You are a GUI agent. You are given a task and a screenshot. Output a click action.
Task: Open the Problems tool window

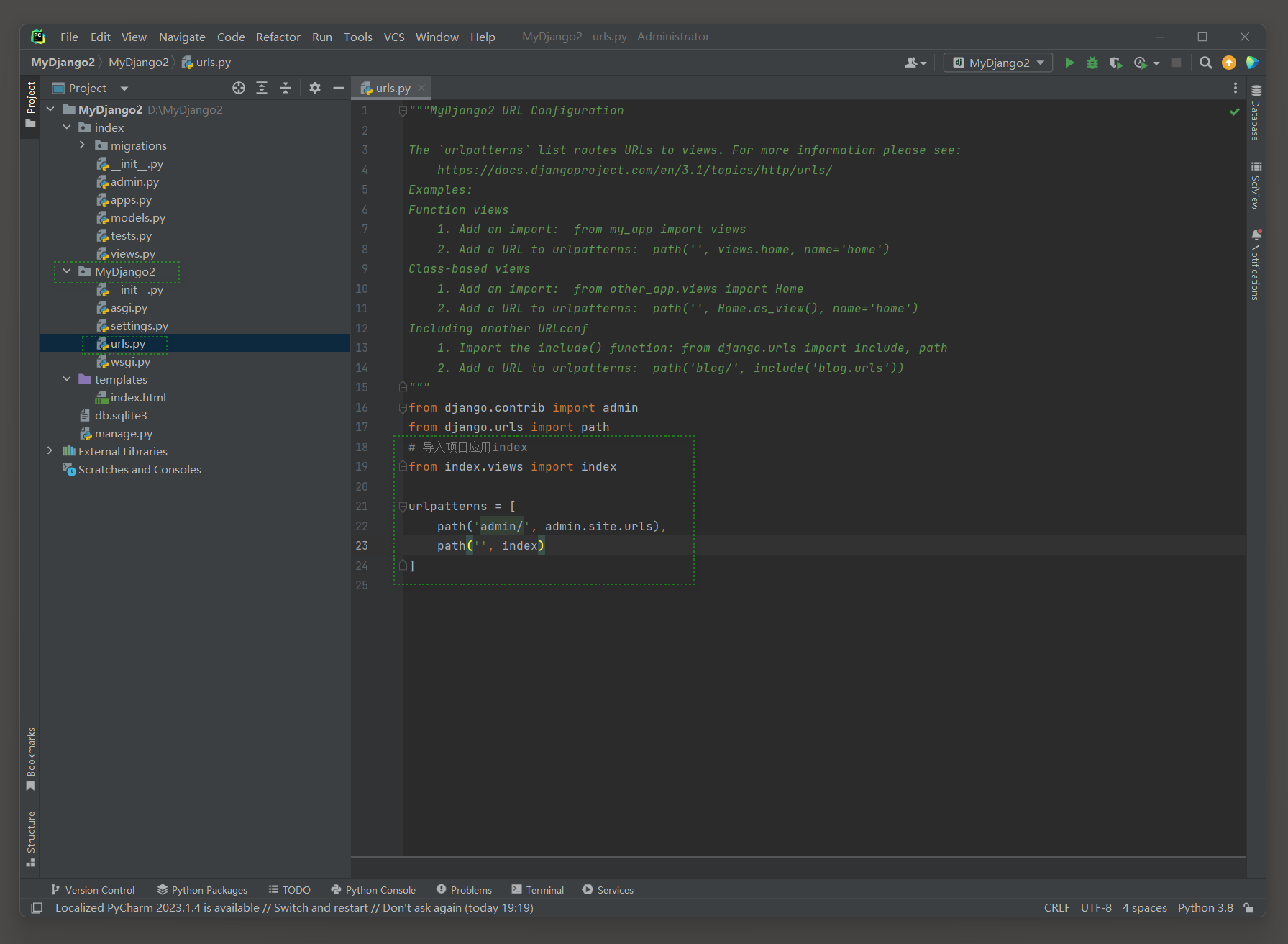pyautogui.click(x=464, y=890)
